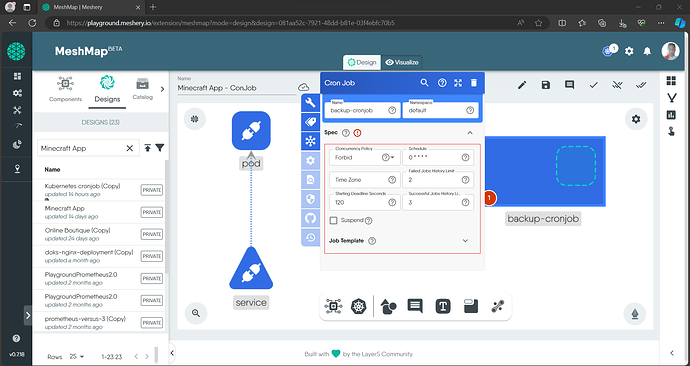
Task: Select the service node on canvas
Action: [x=251, y=269]
